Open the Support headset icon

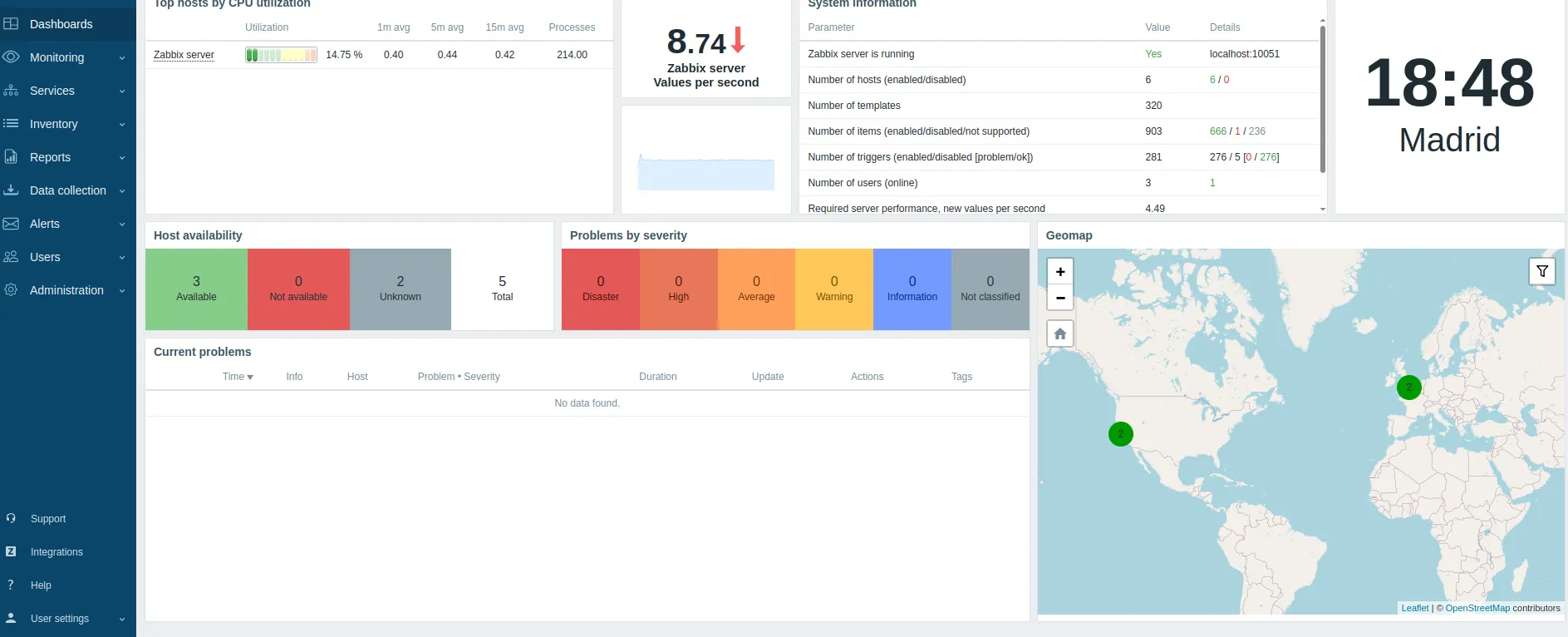[x=11, y=518]
